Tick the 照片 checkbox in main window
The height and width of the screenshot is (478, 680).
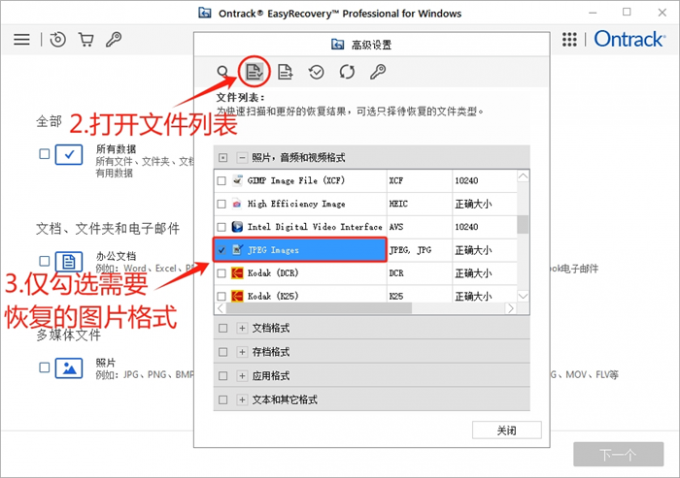click(x=44, y=368)
